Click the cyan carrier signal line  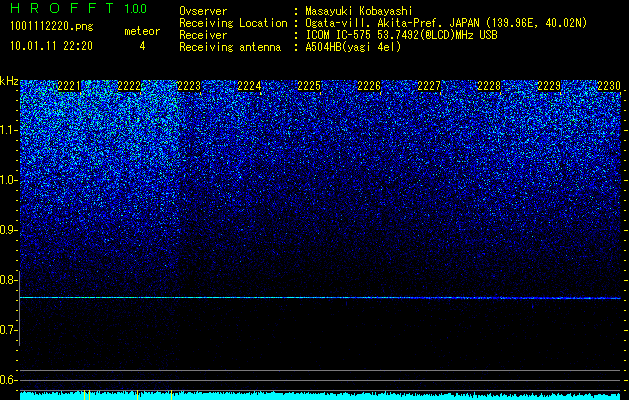pyautogui.click(x=320, y=298)
